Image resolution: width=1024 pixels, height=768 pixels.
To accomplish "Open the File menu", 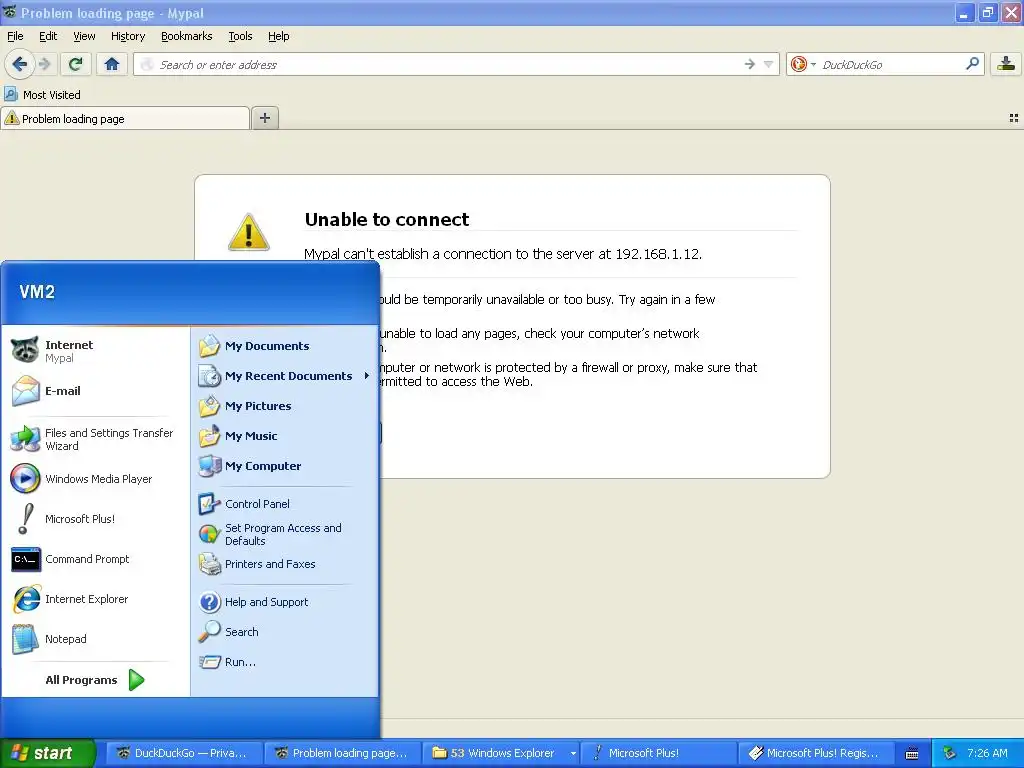I will [x=15, y=36].
